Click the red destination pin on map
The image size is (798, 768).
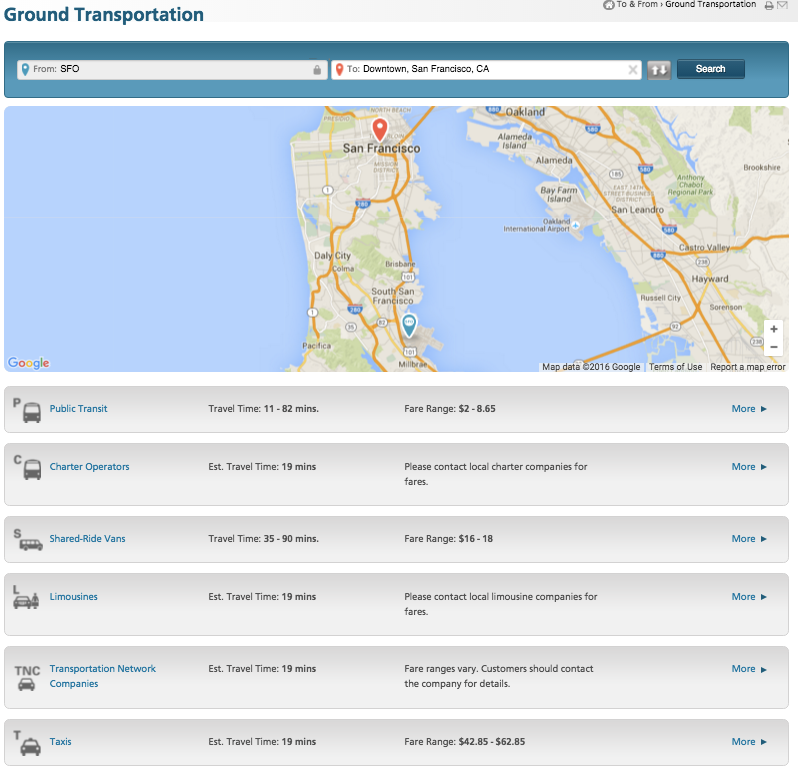coord(380,129)
